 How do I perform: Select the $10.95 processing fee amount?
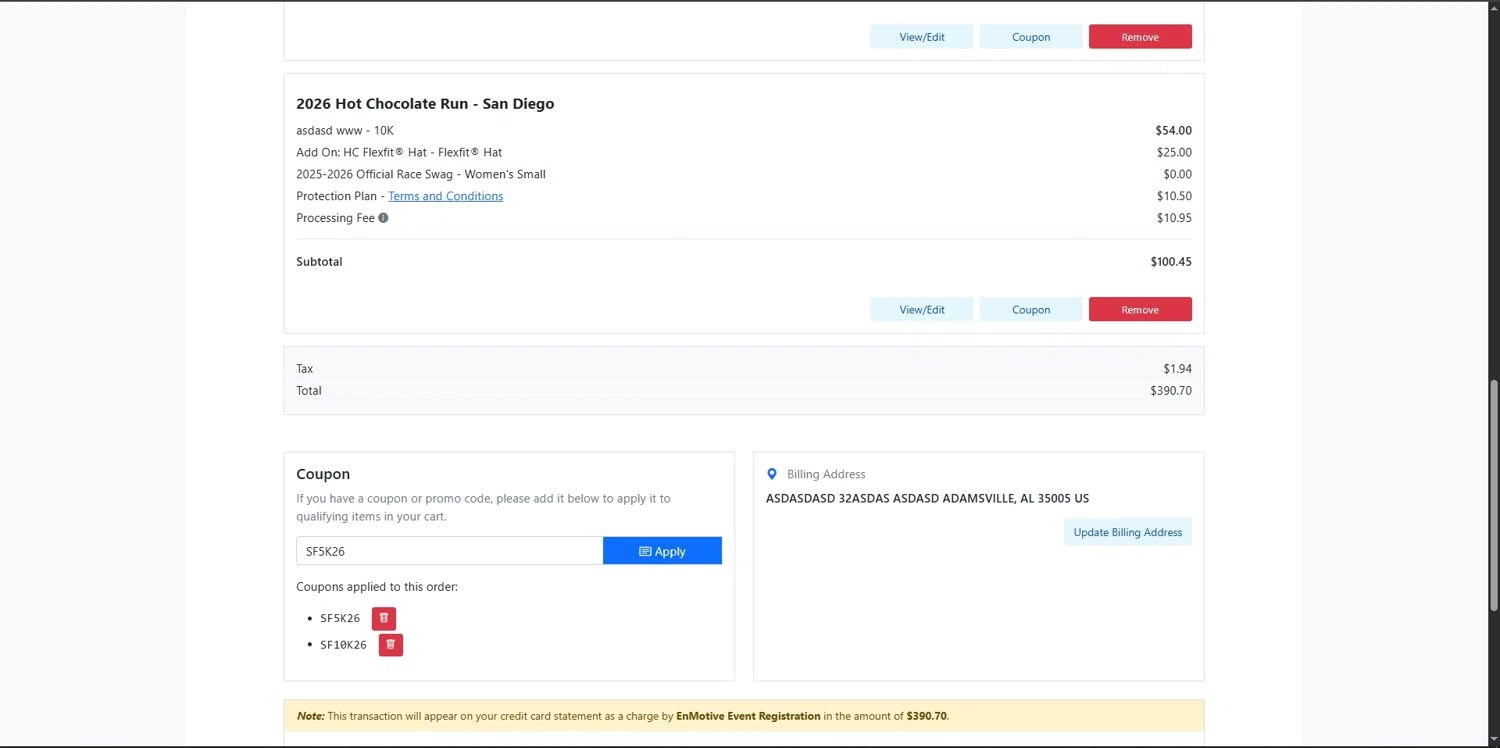point(1174,218)
